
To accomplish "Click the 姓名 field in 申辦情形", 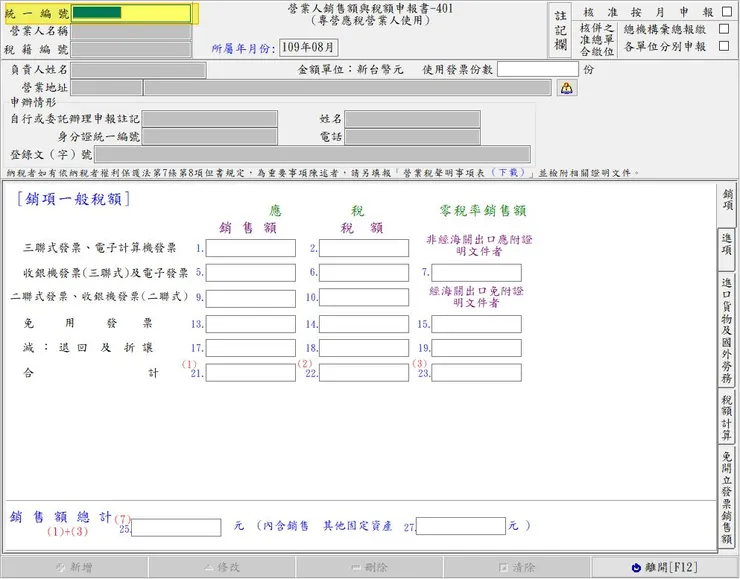I will click(412, 119).
